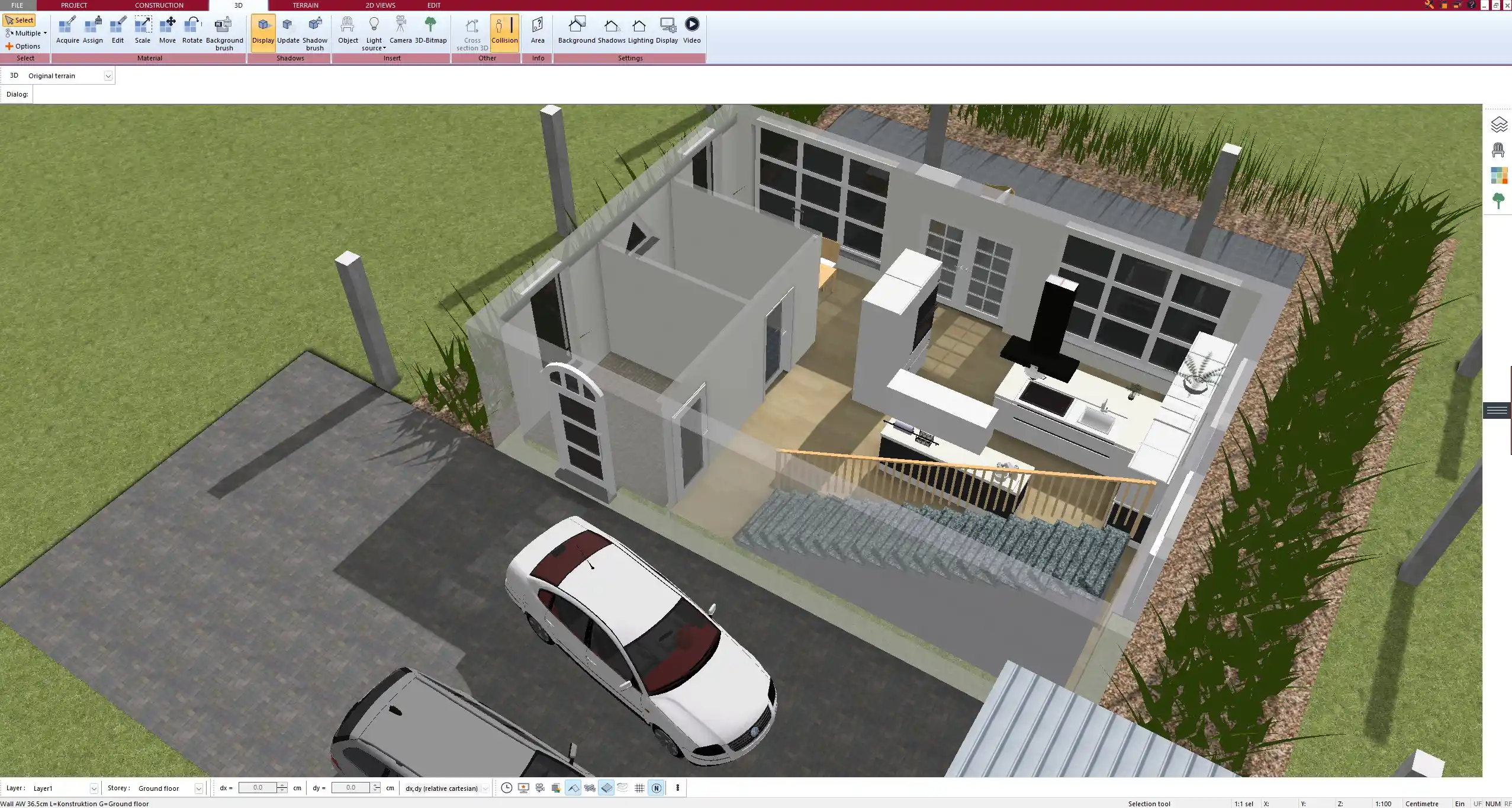
Task: Activate the Background brush tool
Action: click(x=224, y=34)
